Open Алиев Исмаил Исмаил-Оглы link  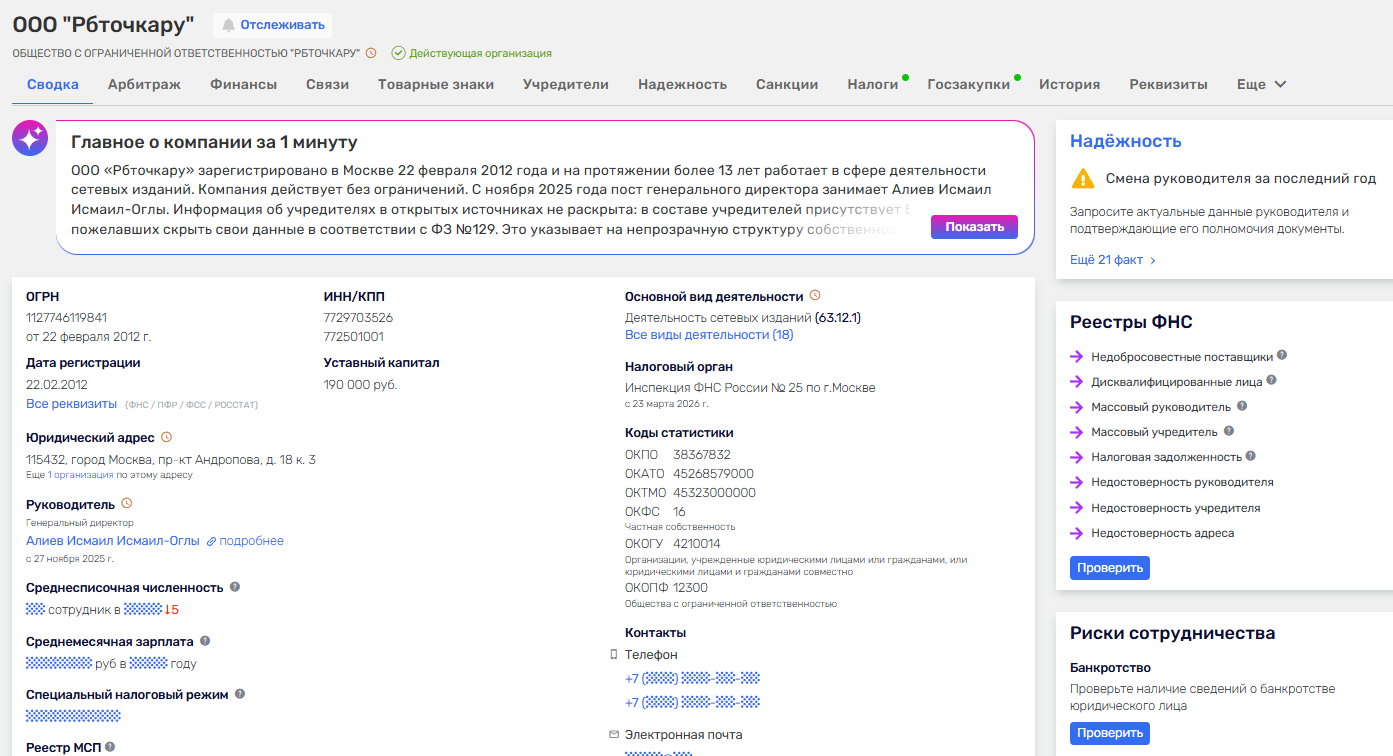coord(113,541)
